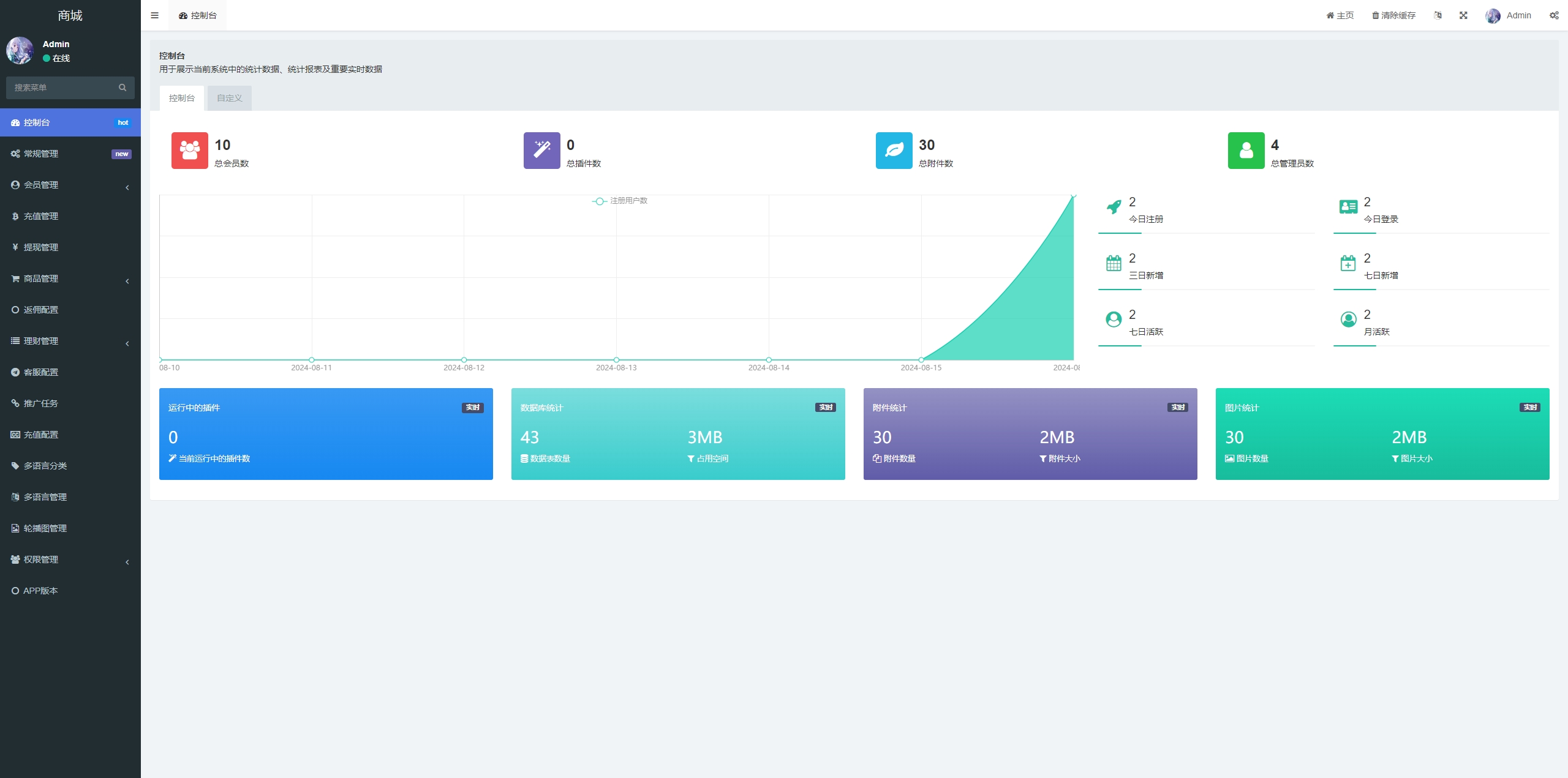This screenshot has height=778, width=1568.
Task: Click the Admin user avatar
Action: 1492,15
